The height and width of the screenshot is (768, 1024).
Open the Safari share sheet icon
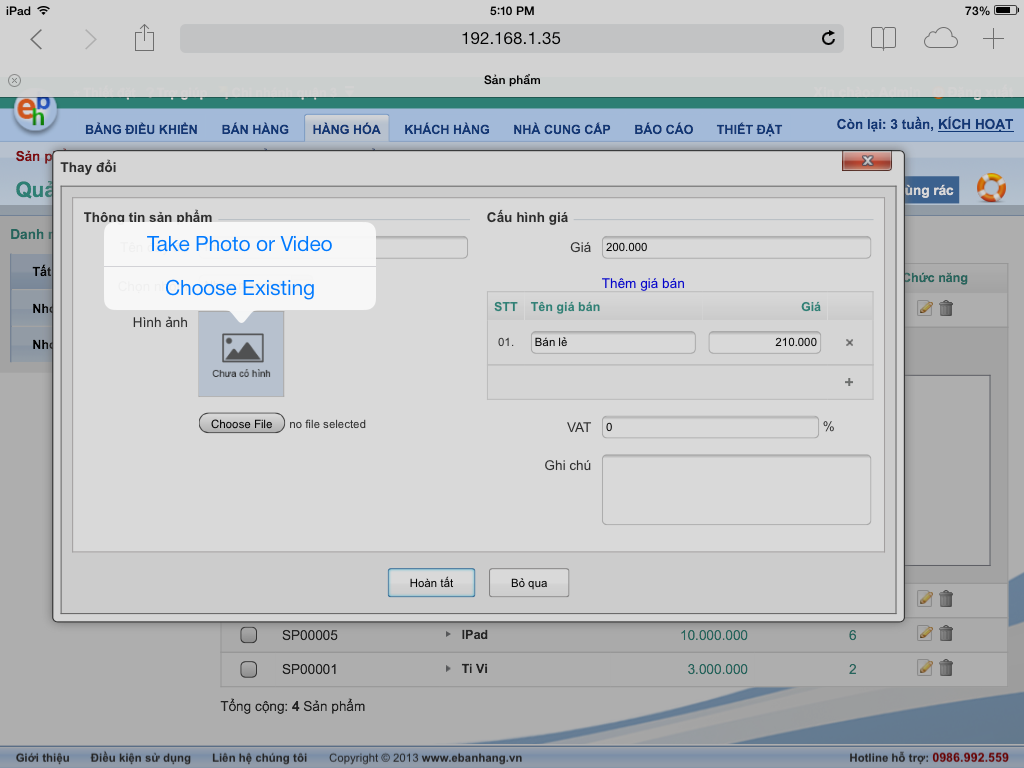(x=144, y=38)
